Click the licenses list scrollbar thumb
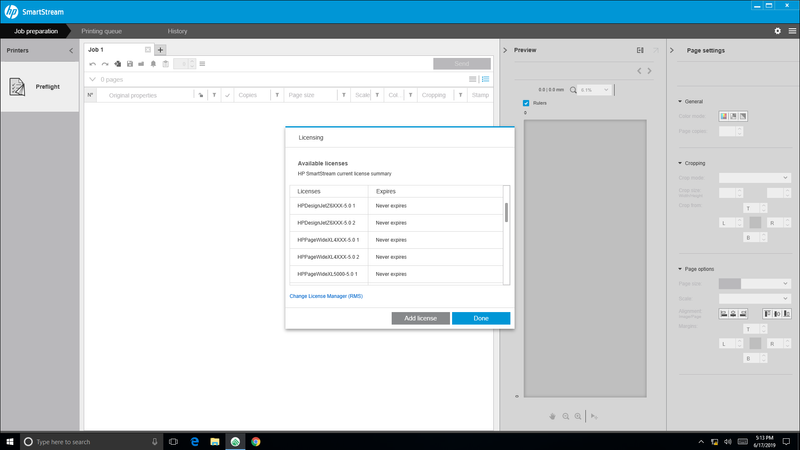Screen dimensions: 800x450 [x=506, y=212]
